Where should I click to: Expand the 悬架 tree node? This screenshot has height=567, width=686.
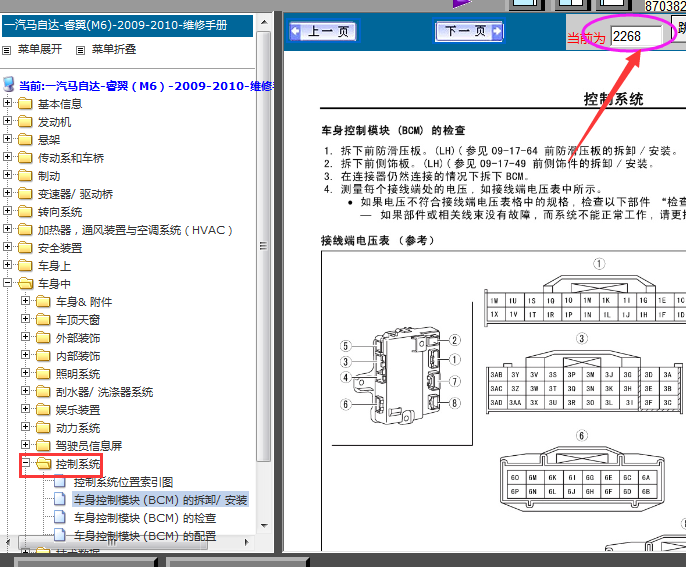point(7,139)
